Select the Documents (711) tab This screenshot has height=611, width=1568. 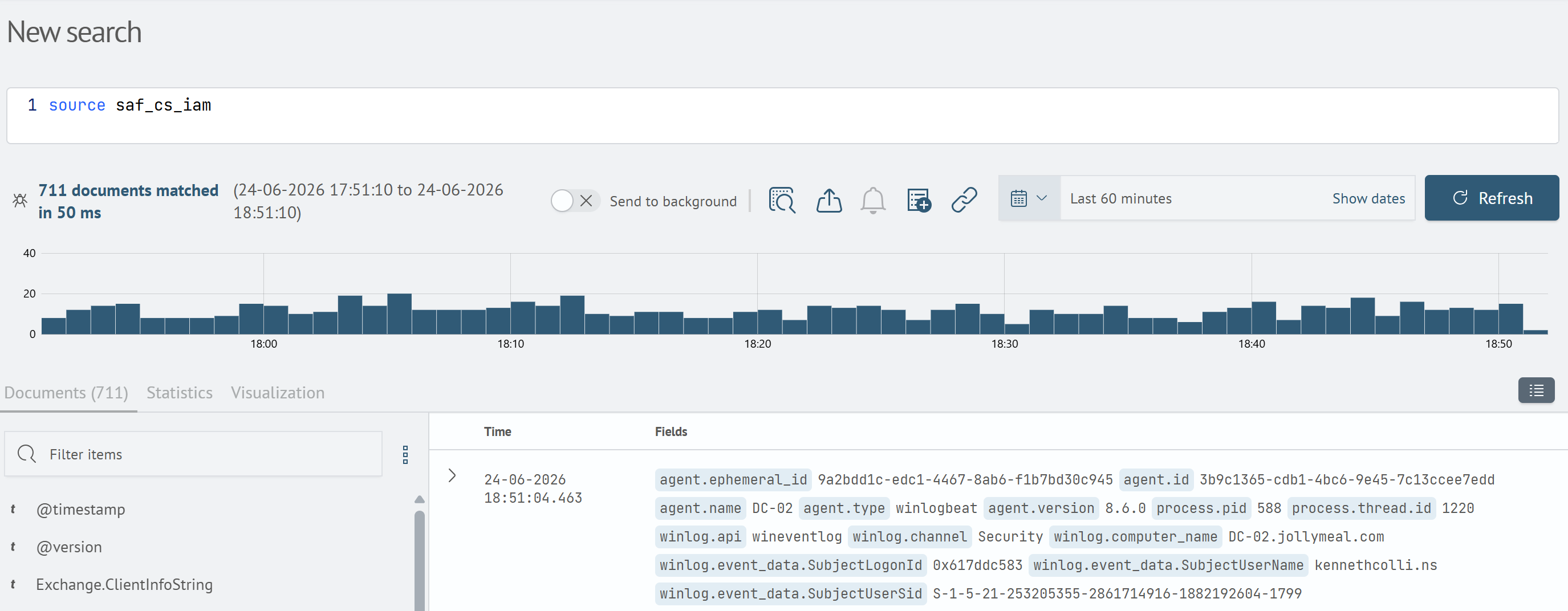66,393
